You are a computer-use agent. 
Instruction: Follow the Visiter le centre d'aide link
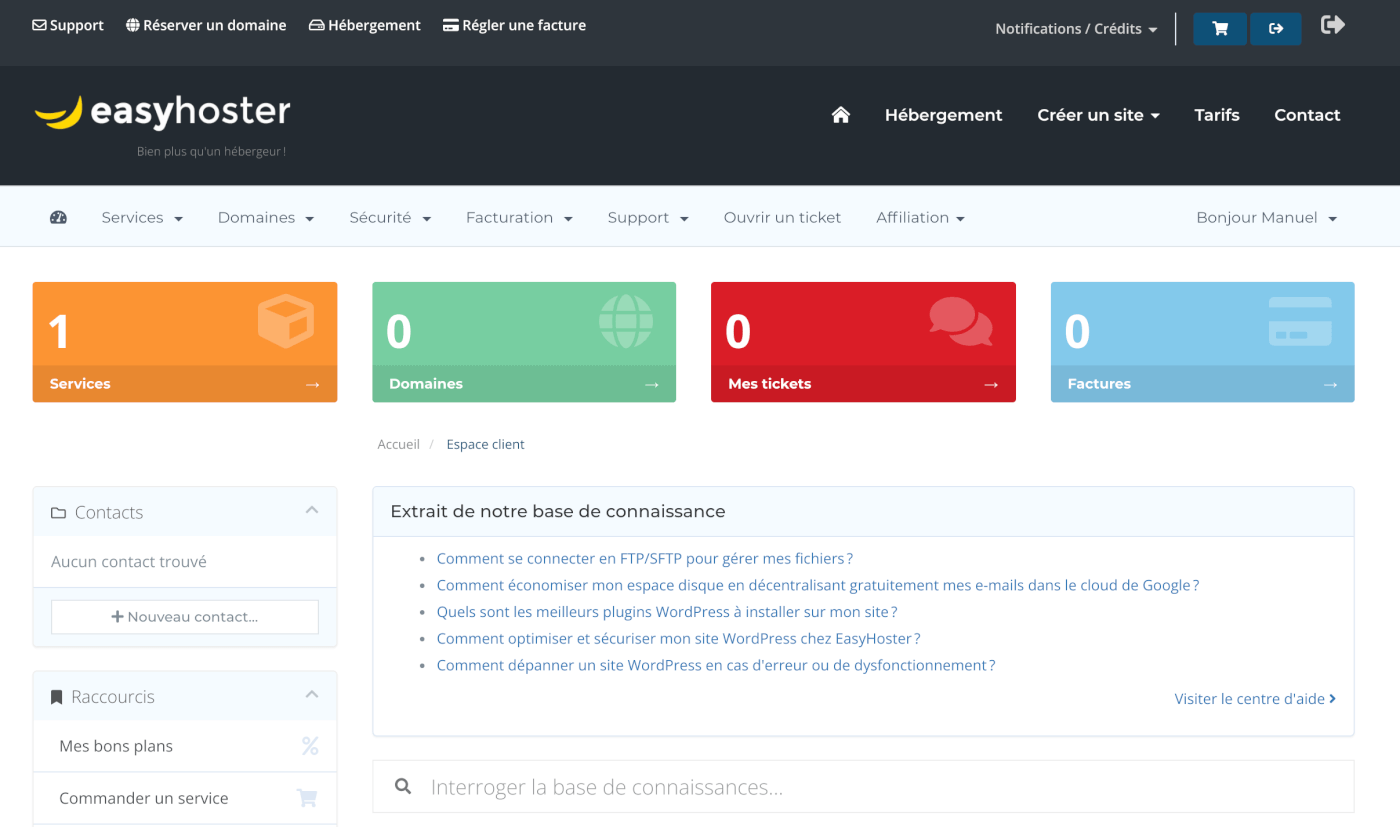coord(1249,698)
